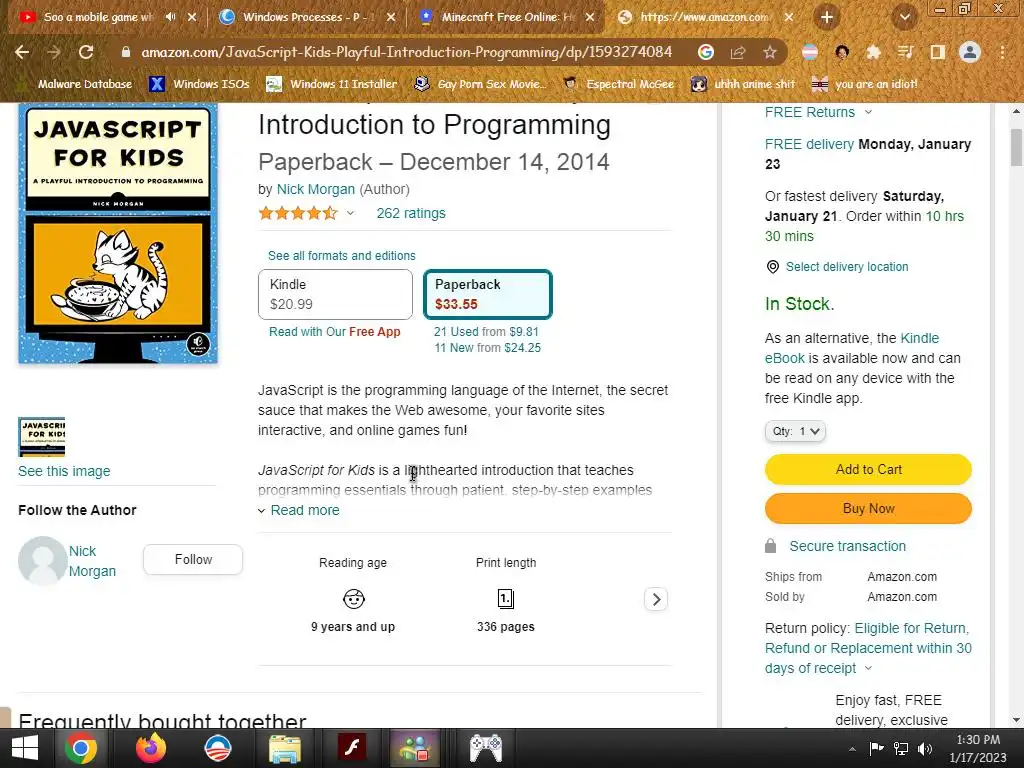Expand FREE Returns dropdown
Screen dimensions: 1024x768
click(818, 112)
